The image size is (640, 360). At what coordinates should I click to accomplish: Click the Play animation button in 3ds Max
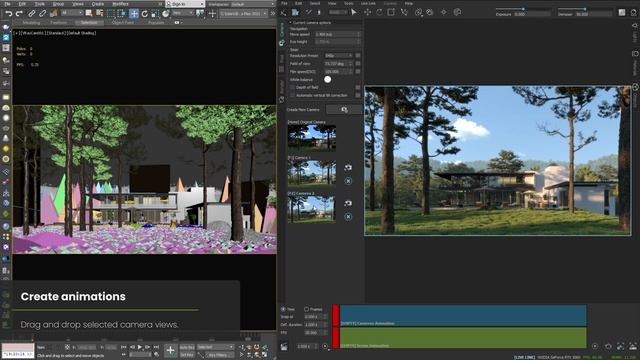[x=140, y=347]
